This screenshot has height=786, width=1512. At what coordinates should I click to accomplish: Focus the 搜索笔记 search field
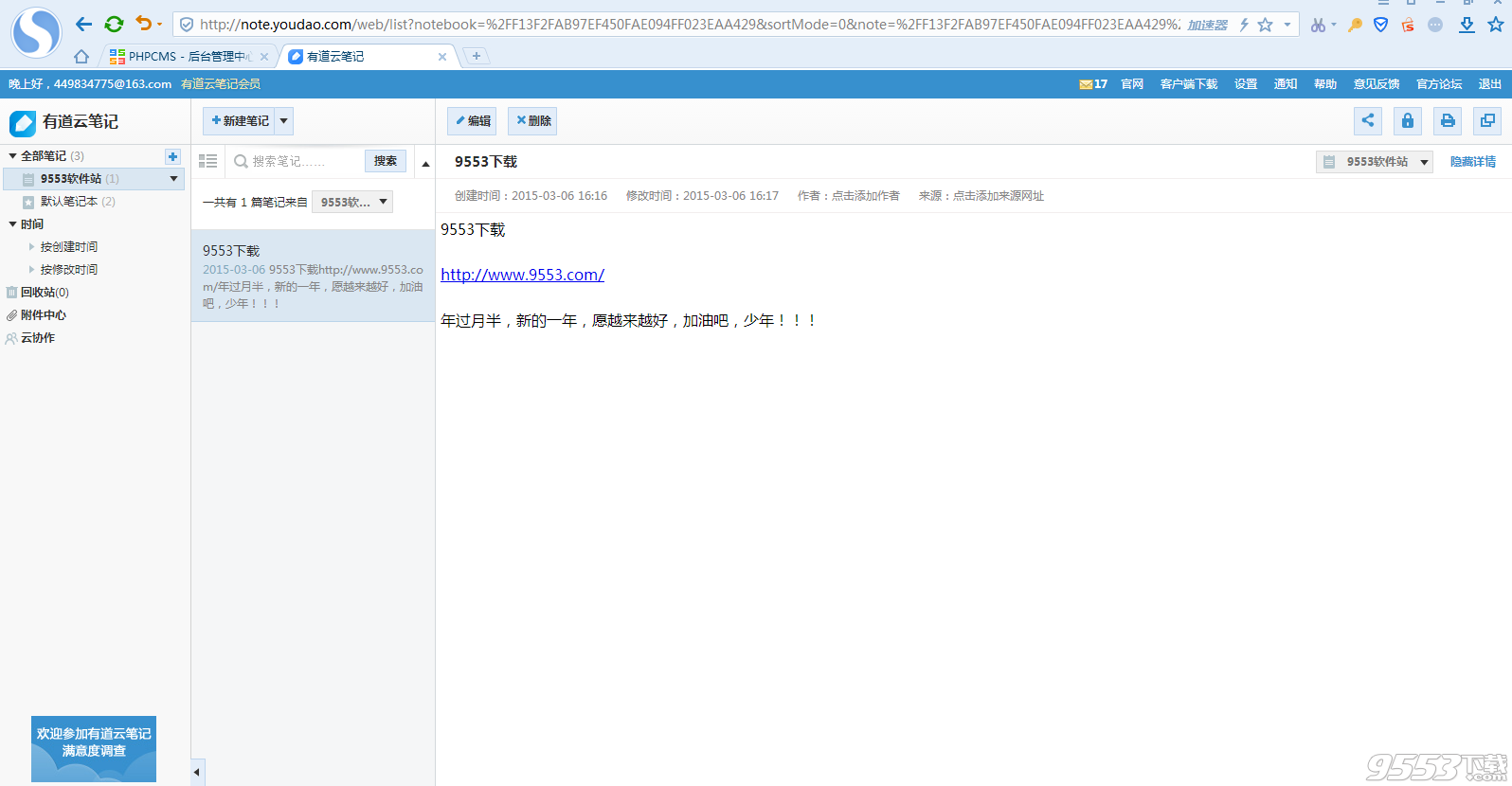pos(296,162)
